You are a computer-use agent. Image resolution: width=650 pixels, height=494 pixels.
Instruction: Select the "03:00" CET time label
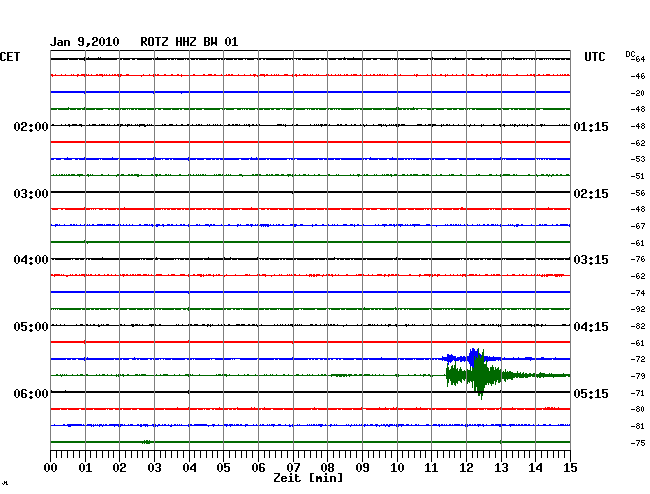click(31, 194)
